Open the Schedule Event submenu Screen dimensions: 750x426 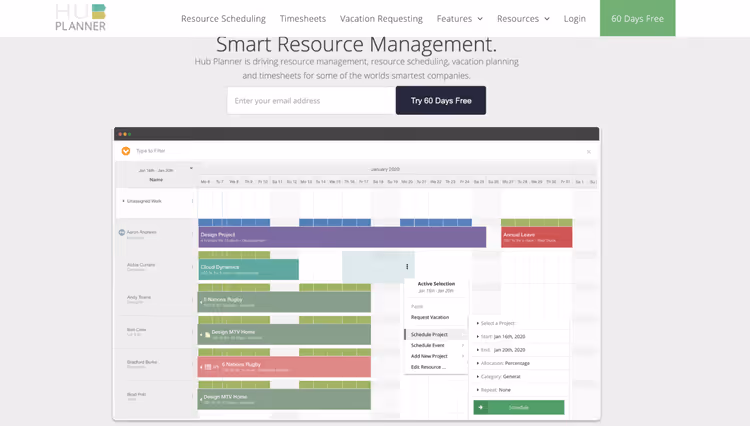point(436,345)
